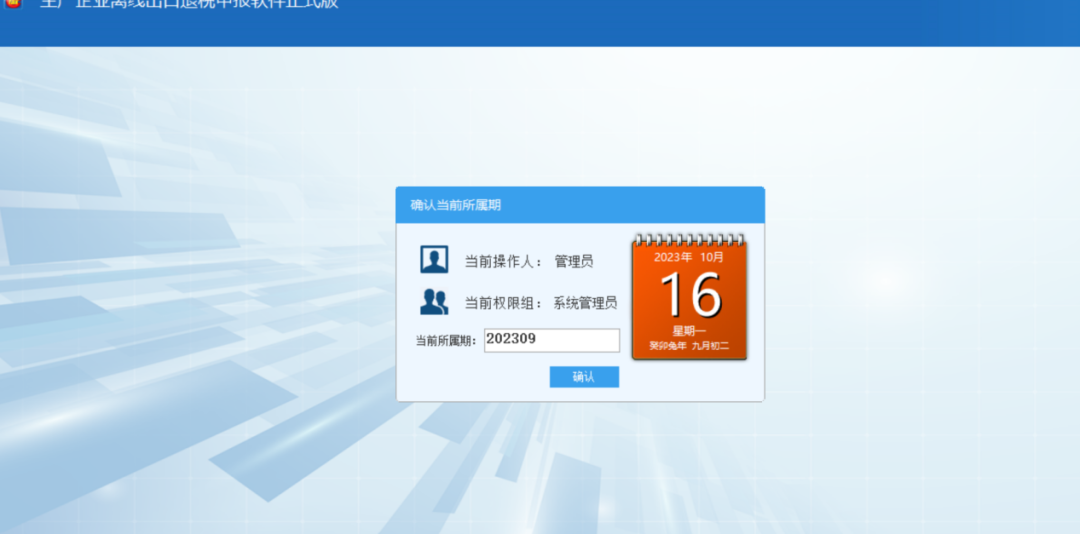
Task: Click the 当前所属期 field label
Action: pos(446,340)
